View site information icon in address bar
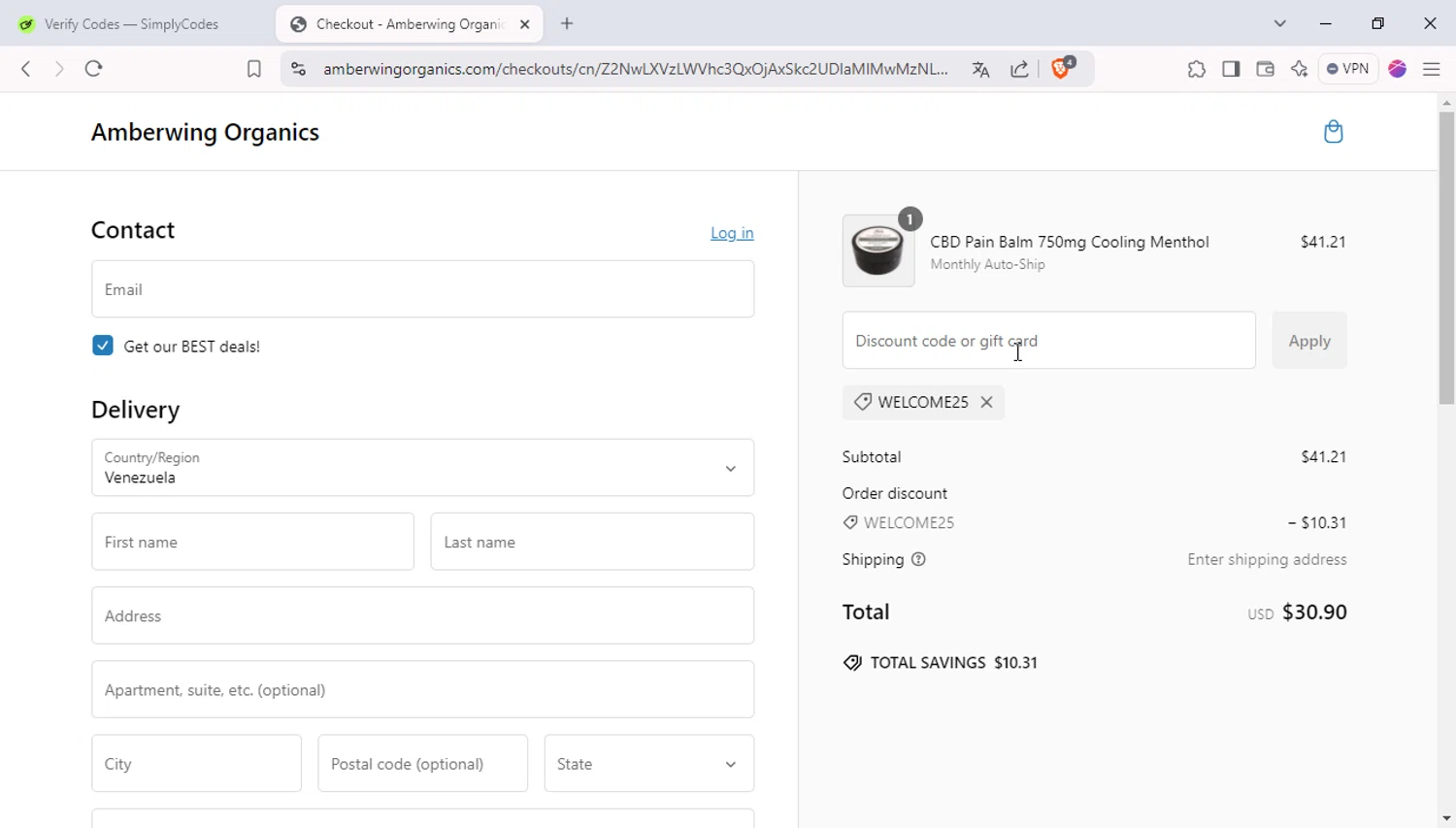The width and height of the screenshot is (1456, 828). [x=299, y=69]
